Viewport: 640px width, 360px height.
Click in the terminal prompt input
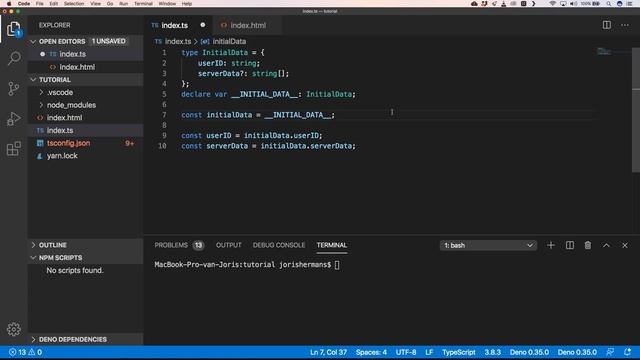tap(337, 265)
